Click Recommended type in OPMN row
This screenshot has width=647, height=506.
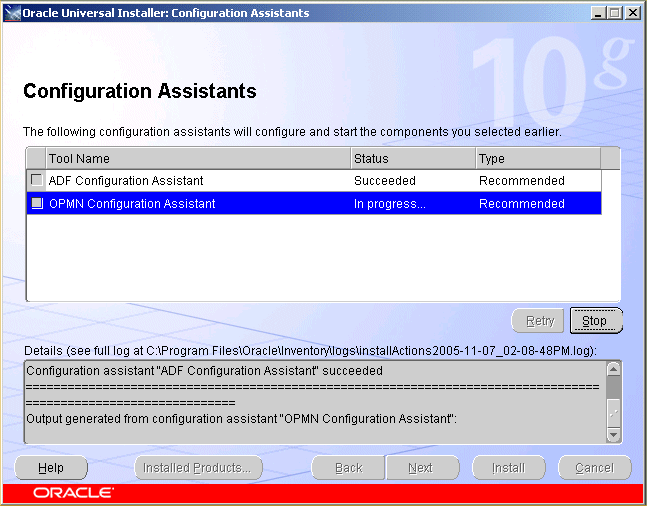(522, 203)
